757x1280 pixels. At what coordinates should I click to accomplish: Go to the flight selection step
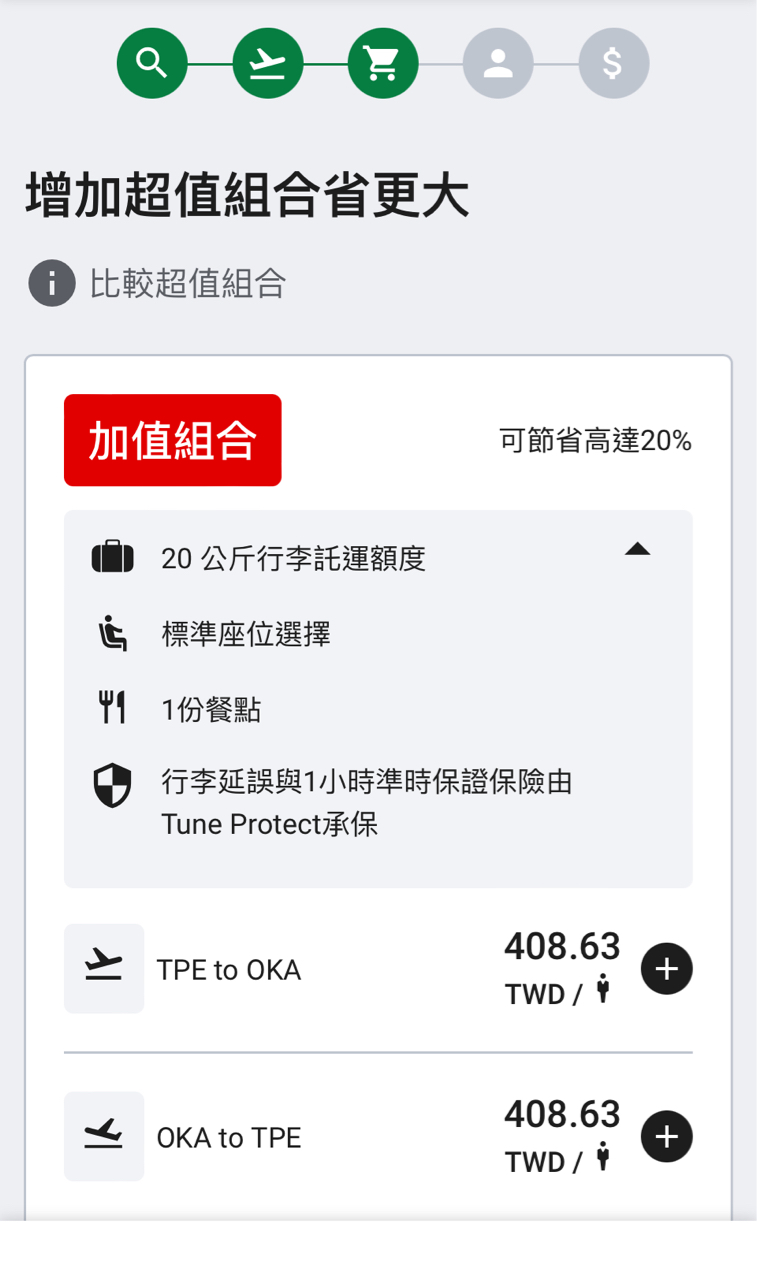pyautogui.click(x=267, y=63)
